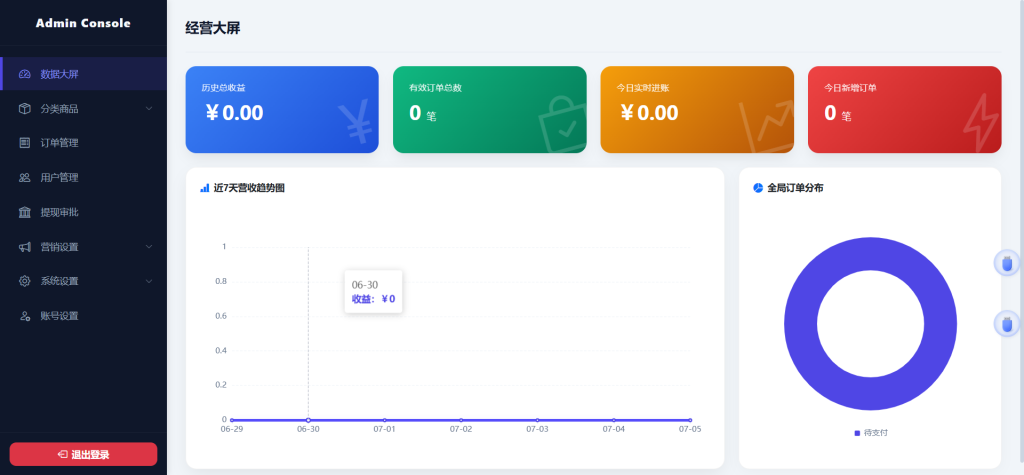Click the 07-01 x-axis label
The height and width of the screenshot is (475, 1024).
[x=385, y=430]
